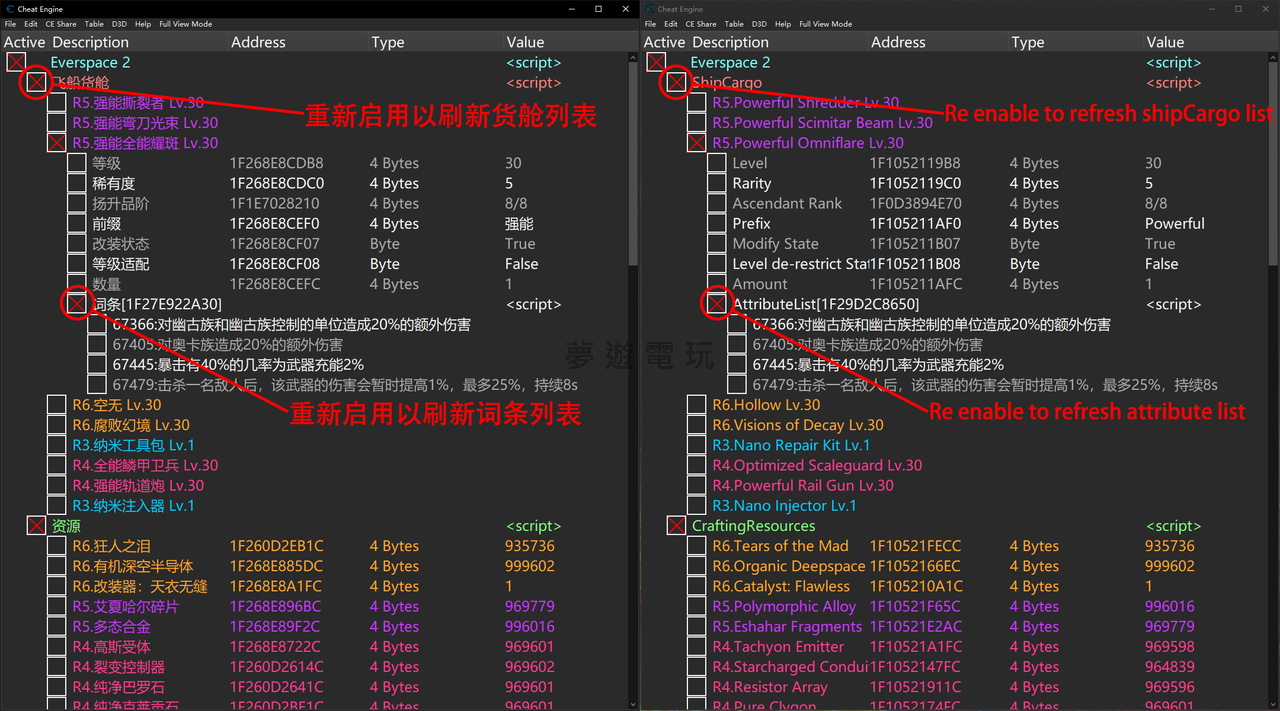
Task: Click the Cheat Engine logo in the right window title bar
Action: 649,9
